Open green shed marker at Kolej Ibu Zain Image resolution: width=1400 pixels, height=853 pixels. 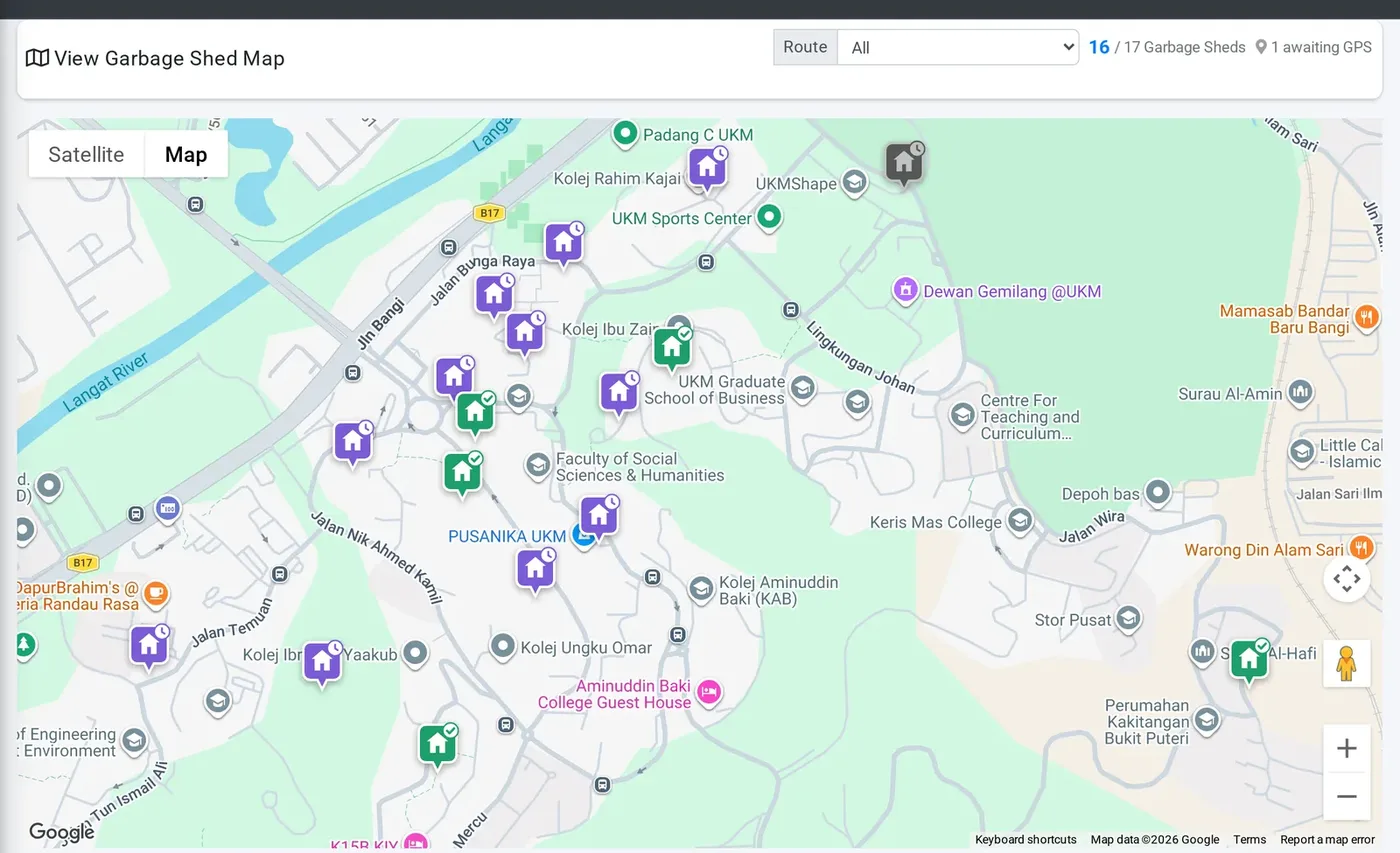672,349
